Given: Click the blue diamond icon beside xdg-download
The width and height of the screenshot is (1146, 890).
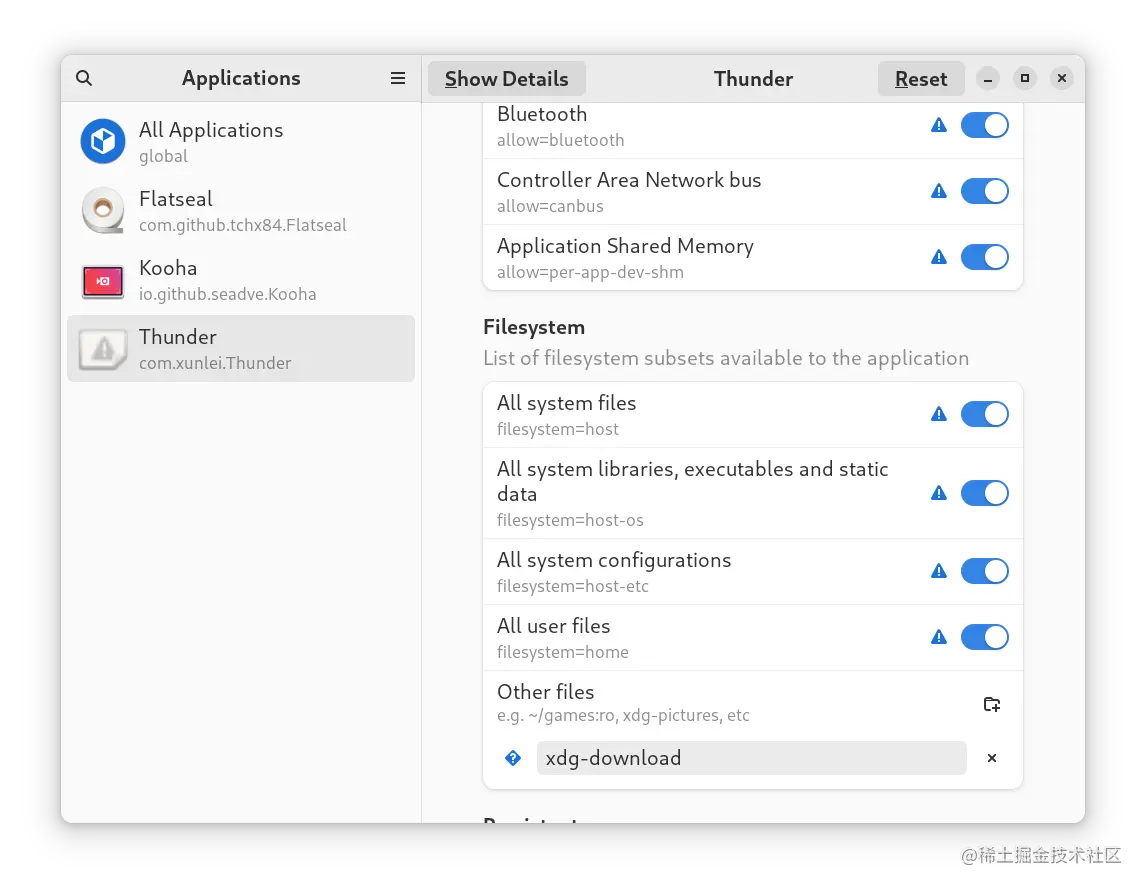Looking at the screenshot, I should coord(513,758).
